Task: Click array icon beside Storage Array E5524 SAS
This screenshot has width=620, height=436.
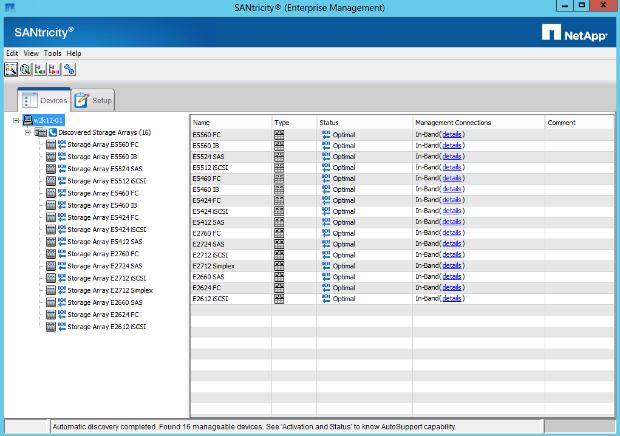Action: (51, 169)
